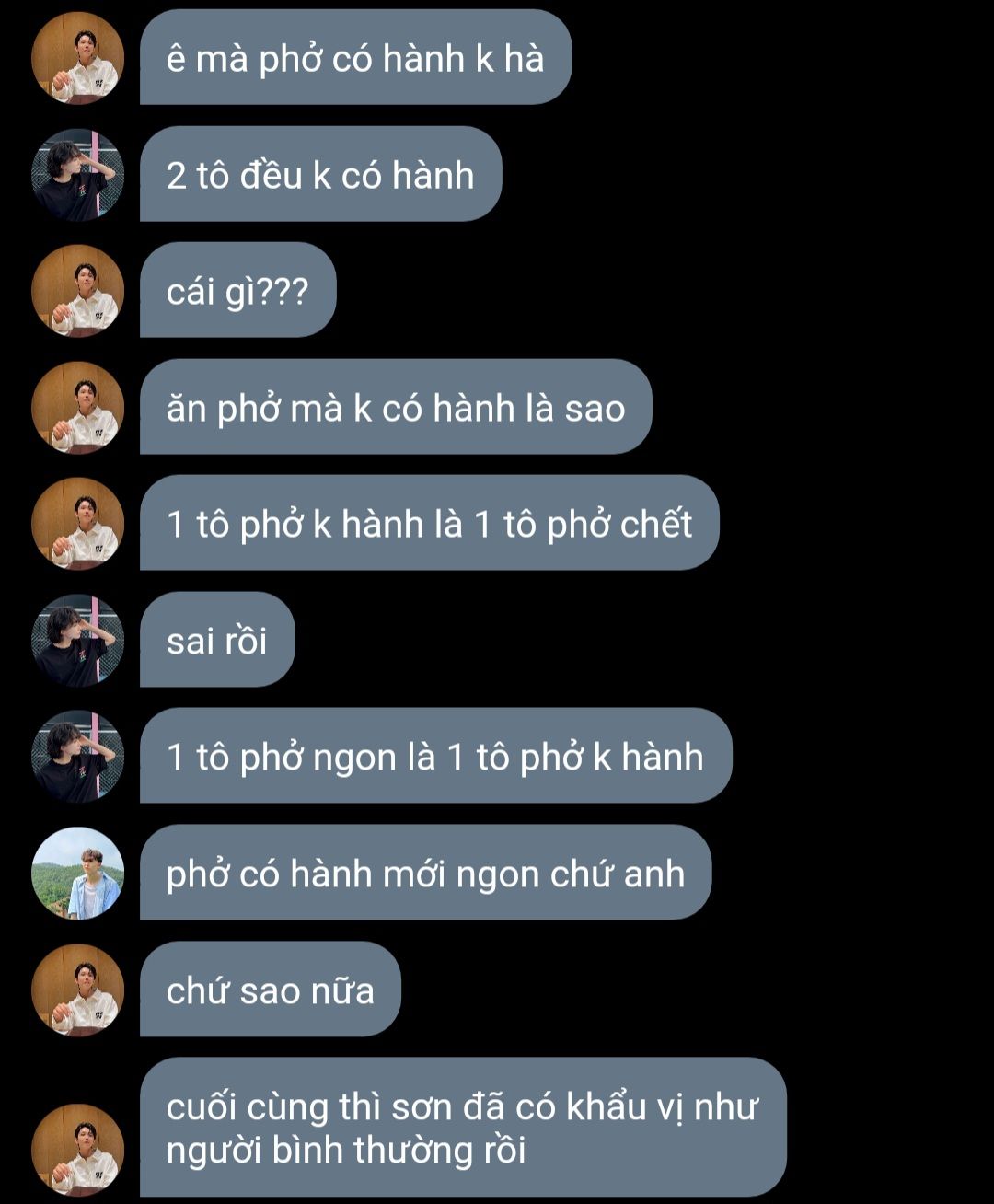Select the "sai rồi" message bubble
The image size is (994, 1204).
click(x=217, y=640)
